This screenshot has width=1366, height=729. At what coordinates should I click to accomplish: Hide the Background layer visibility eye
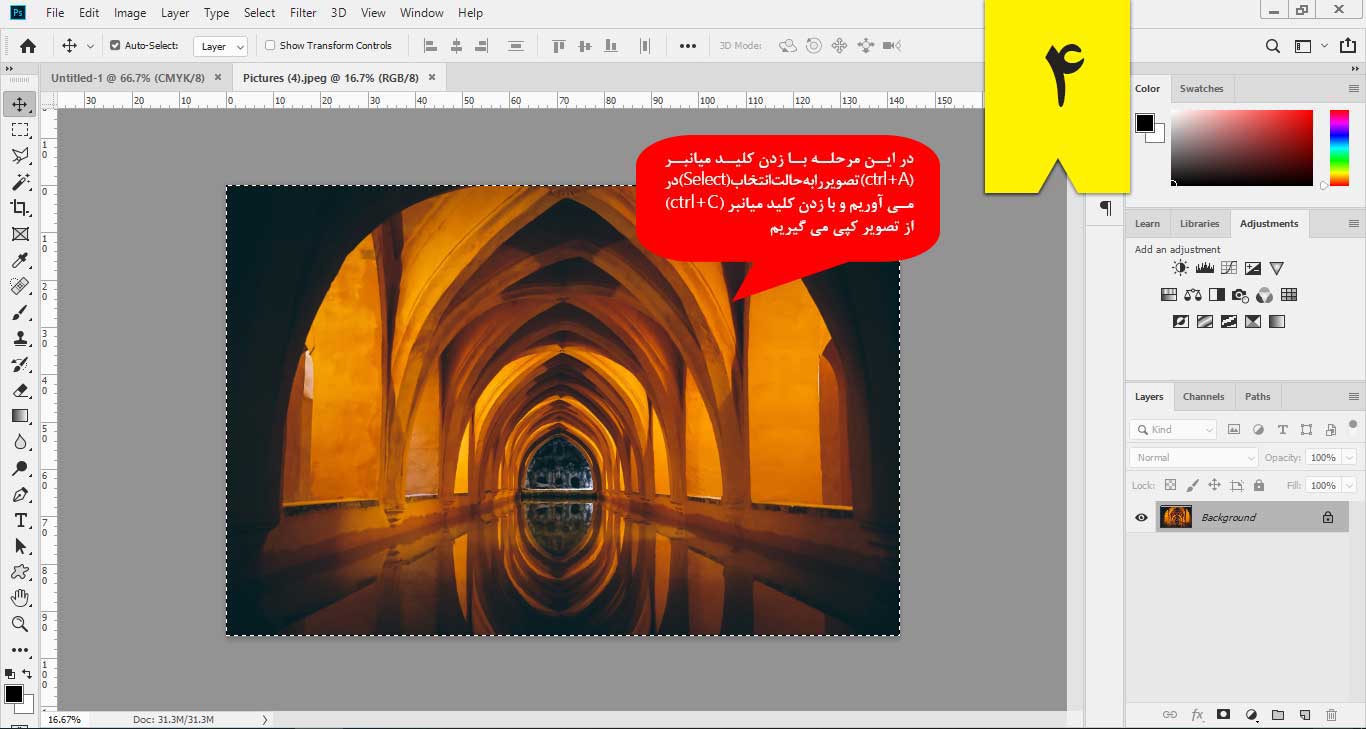1141,517
